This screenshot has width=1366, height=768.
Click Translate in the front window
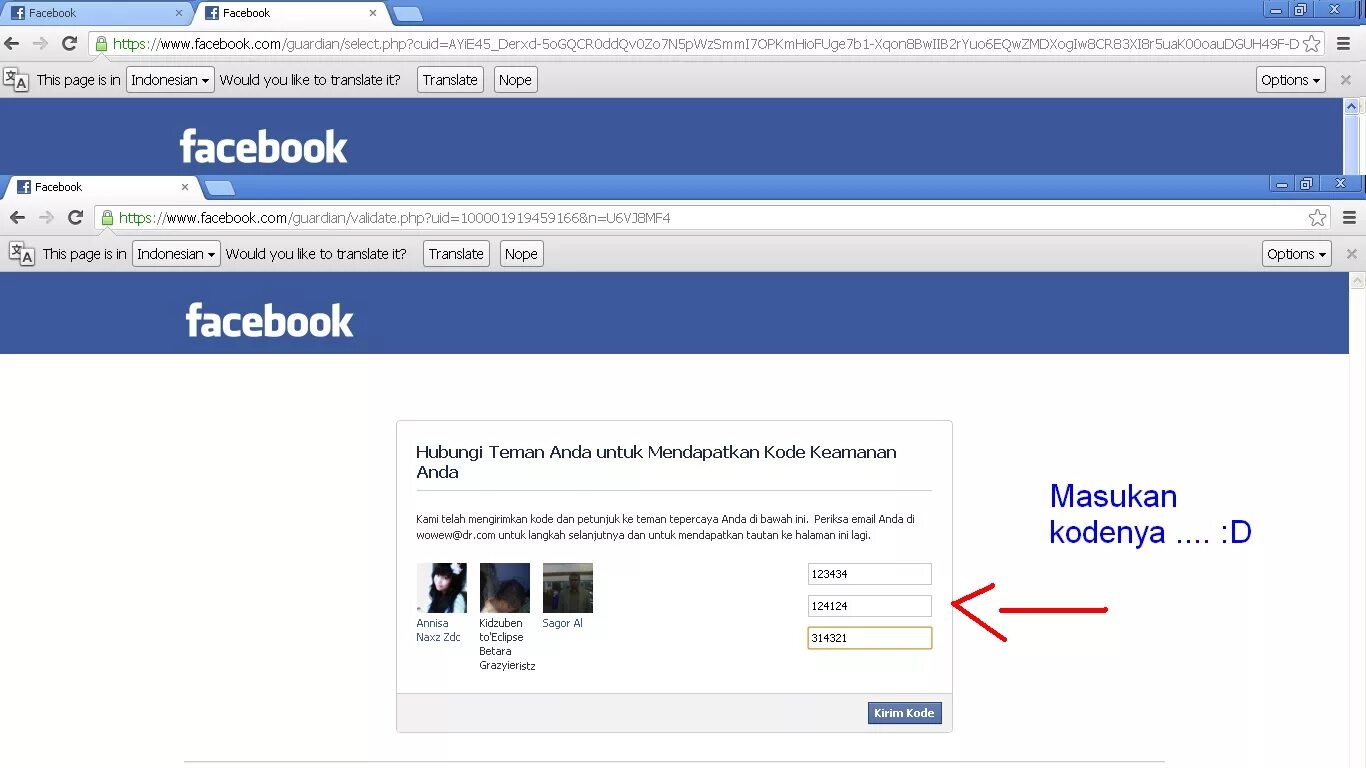click(456, 254)
